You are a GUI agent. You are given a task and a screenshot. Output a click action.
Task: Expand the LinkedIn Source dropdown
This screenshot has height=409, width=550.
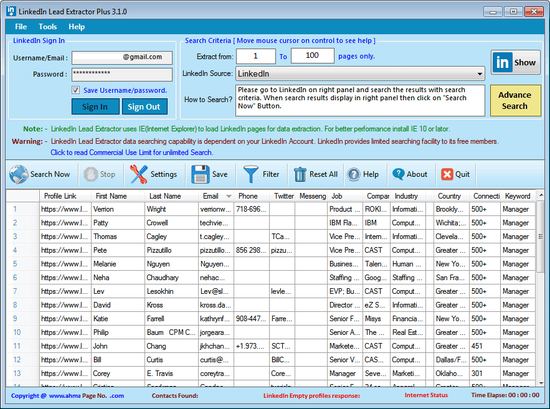point(479,74)
